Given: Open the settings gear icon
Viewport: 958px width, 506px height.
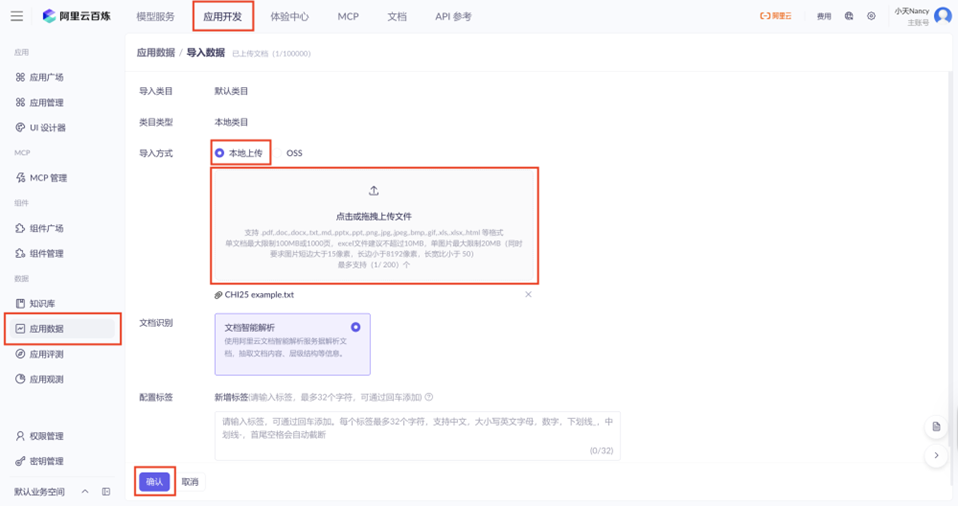Looking at the screenshot, I should click(871, 16).
